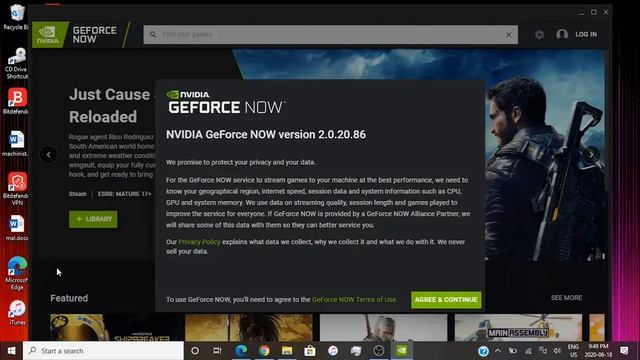
Task: Open iTunes from the taskbar
Action: 333,351
